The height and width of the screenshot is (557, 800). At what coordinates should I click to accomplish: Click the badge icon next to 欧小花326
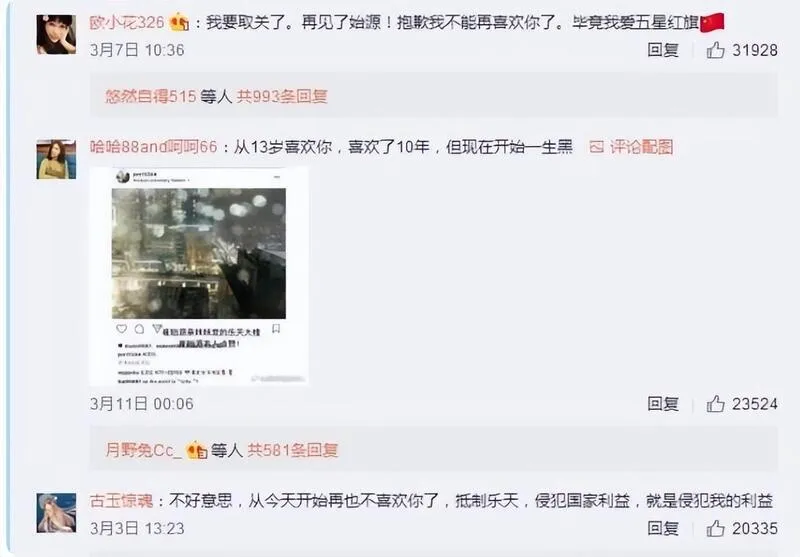pos(179,22)
